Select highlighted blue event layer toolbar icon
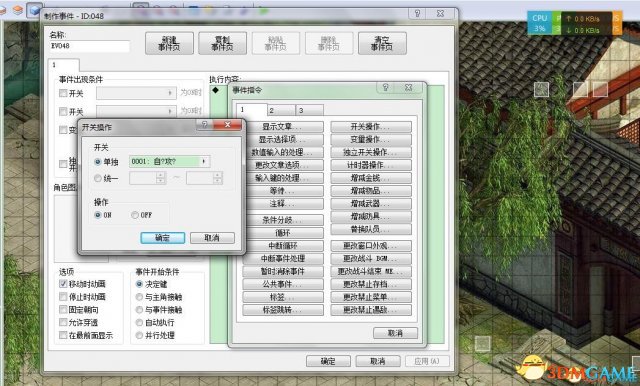Viewport: 640px width, 386px height. click(x=34, y=10)
